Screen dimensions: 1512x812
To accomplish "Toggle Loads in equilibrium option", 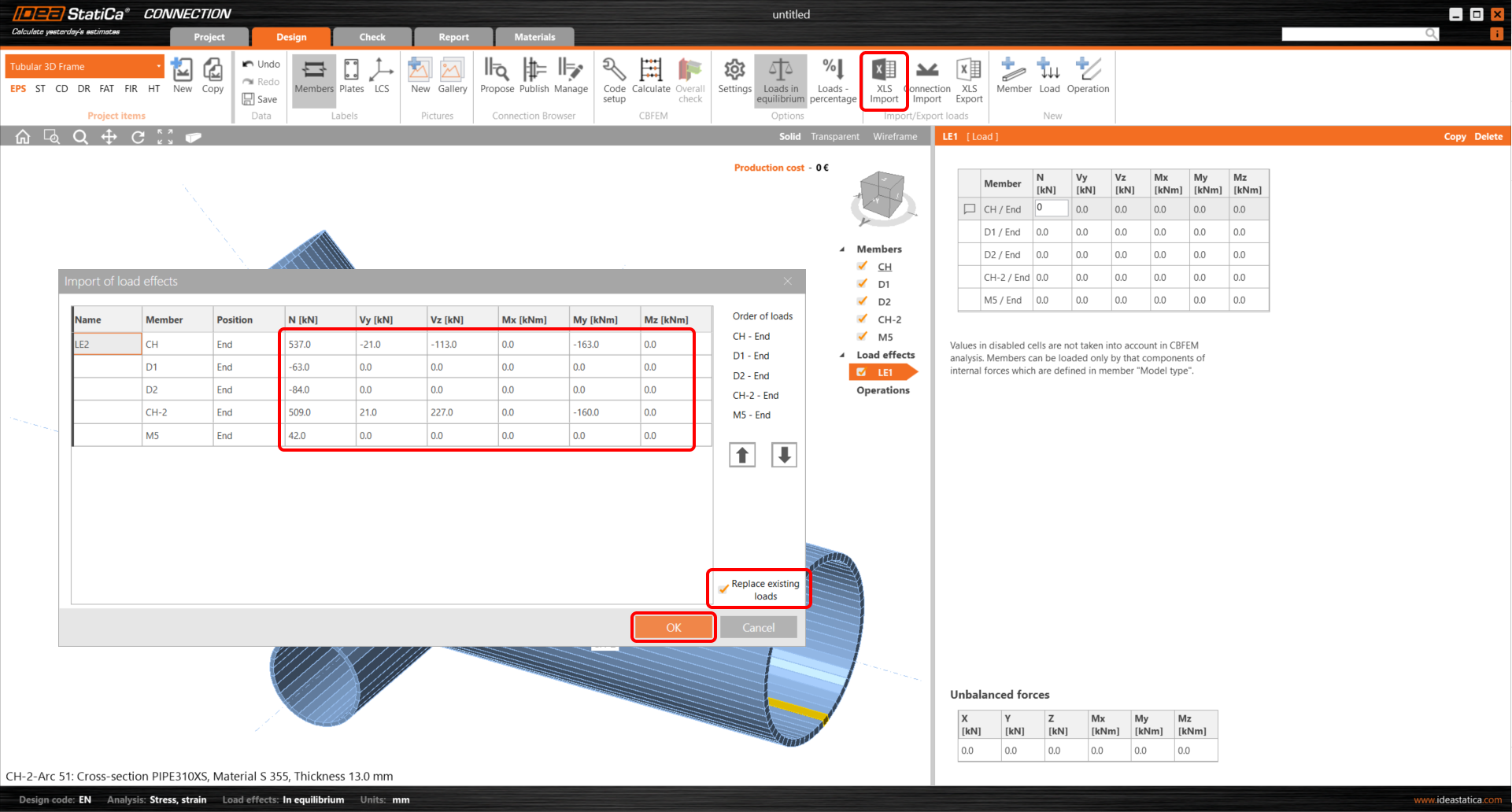I will [x=780, y=79].
